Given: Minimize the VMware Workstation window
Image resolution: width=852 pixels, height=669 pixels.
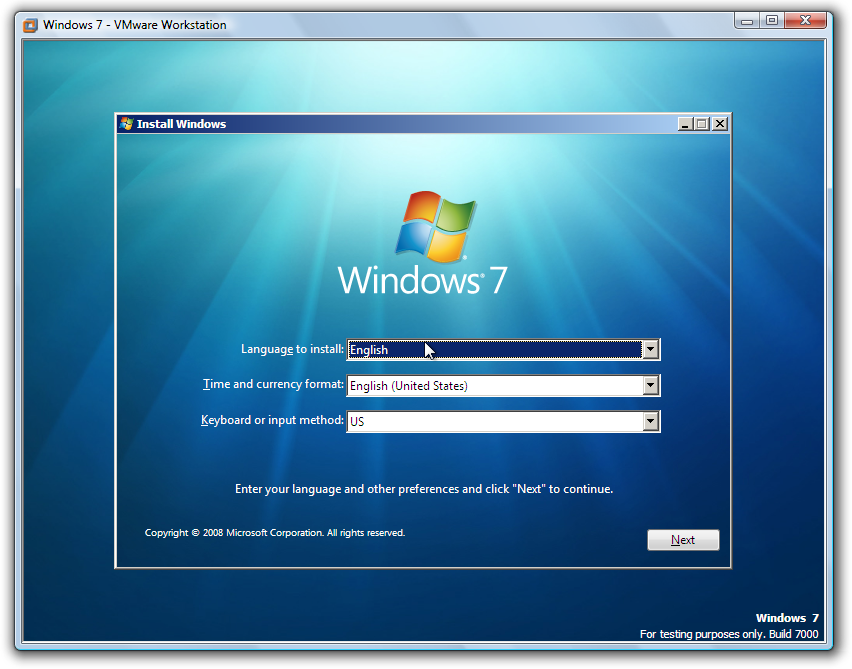Looking at the screenshot, I should coord(748,20).
